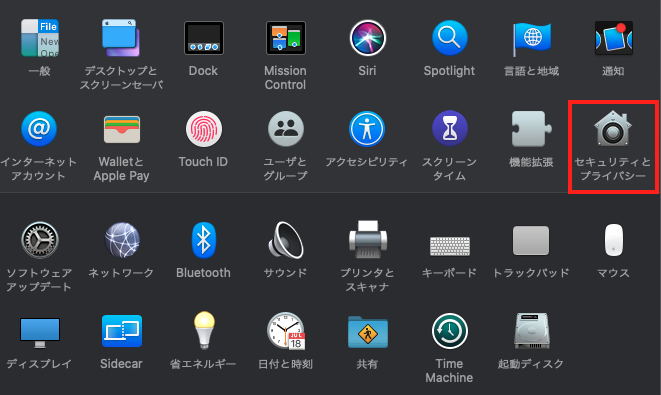Open キーボード preferences

[x=449, y=246]
